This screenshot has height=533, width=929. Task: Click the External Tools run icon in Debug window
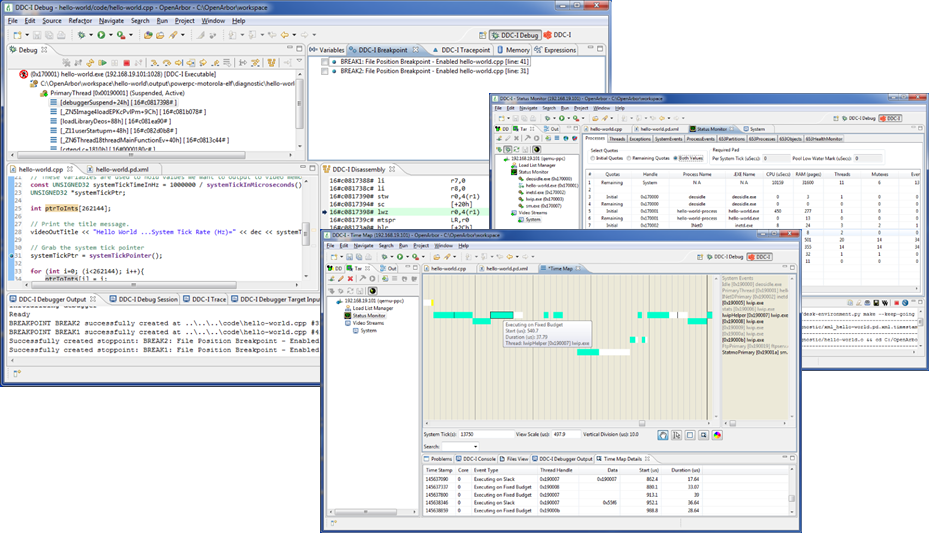pyautogui.click(x=120, y=35)
